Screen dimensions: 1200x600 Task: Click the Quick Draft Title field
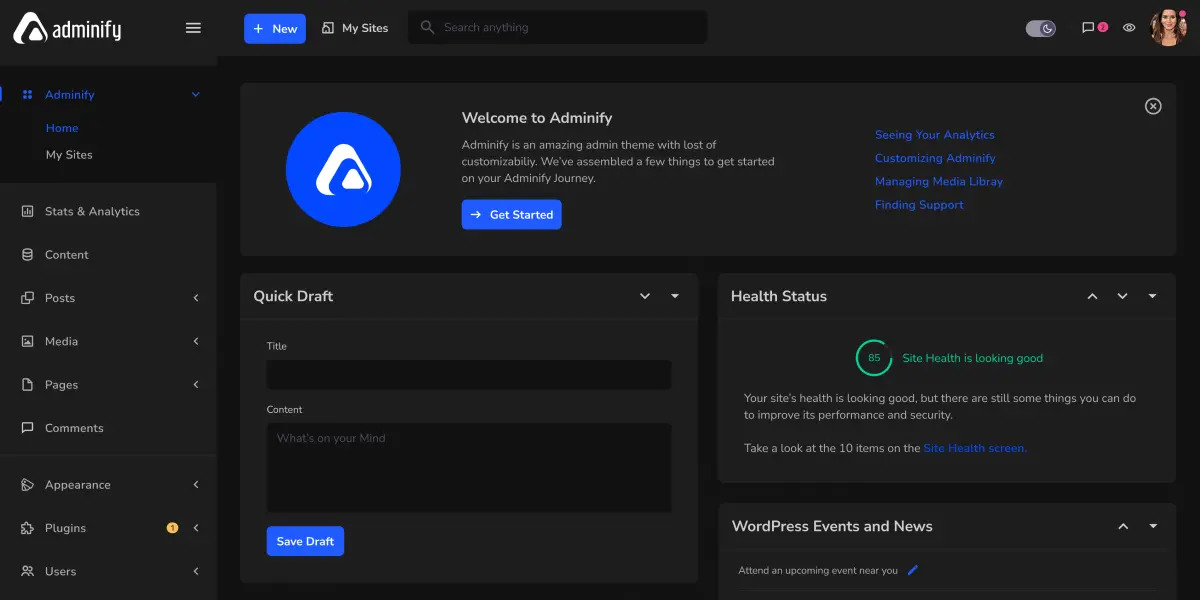point(469,375)
